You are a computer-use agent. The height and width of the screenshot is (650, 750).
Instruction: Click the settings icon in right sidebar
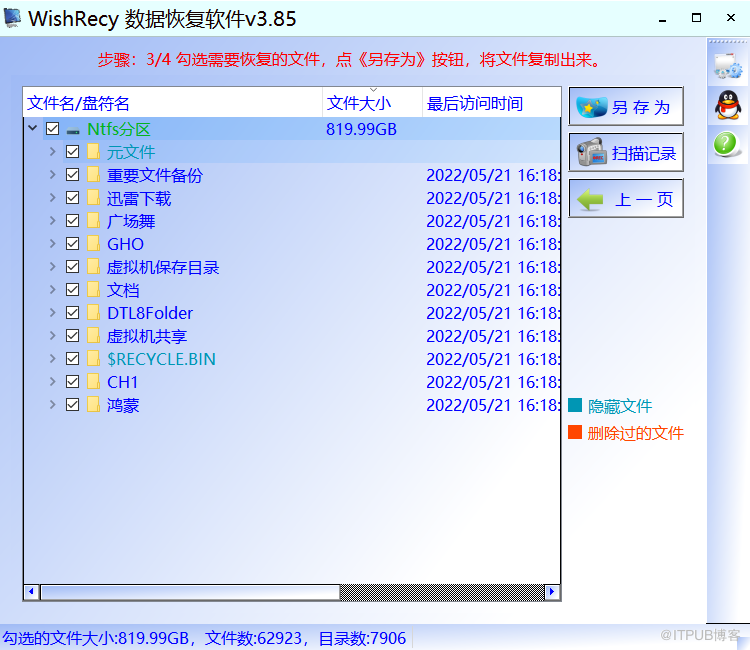tap(728, 66)
